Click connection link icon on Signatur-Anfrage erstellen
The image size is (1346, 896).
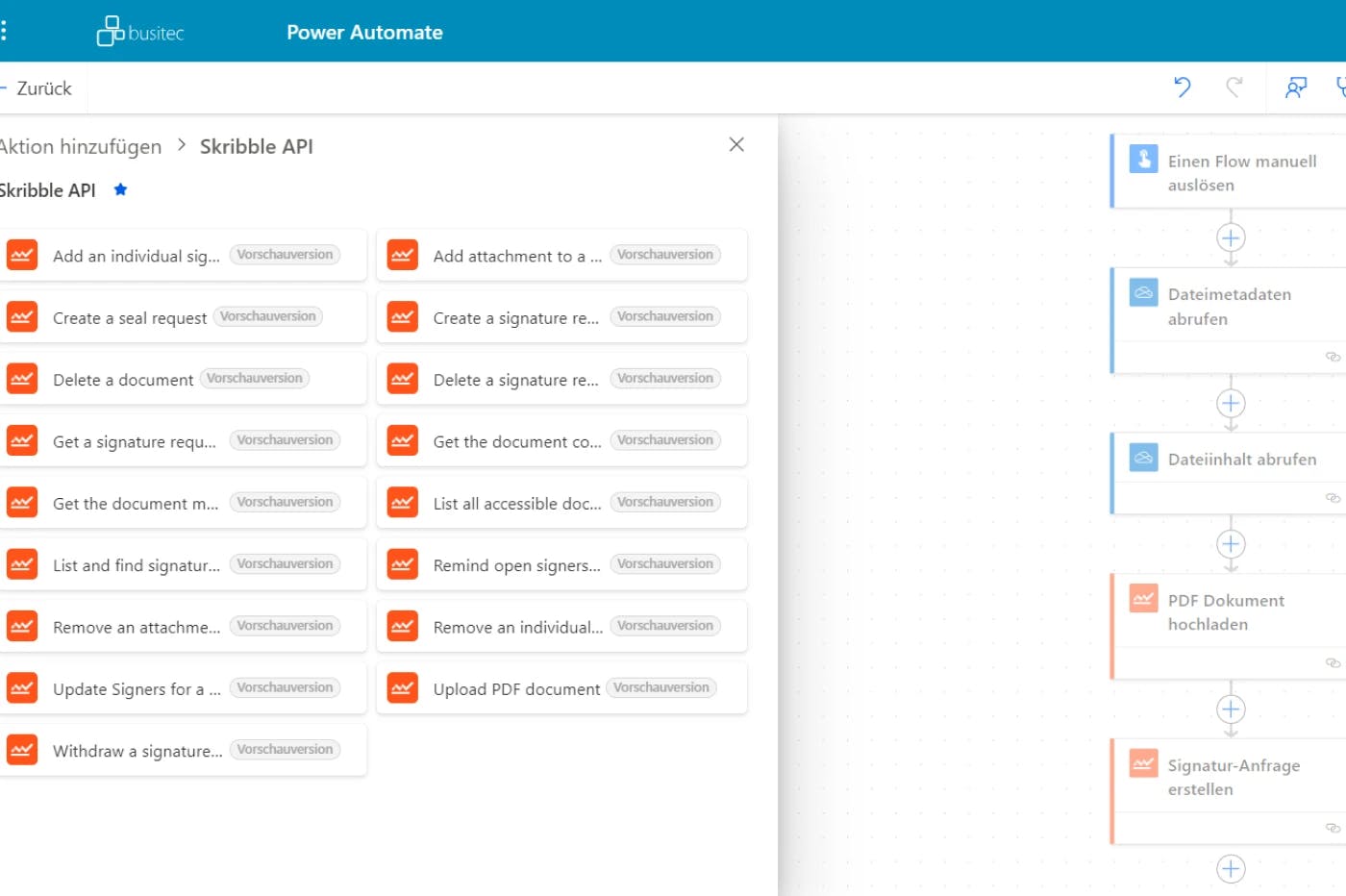(1333, 828)
